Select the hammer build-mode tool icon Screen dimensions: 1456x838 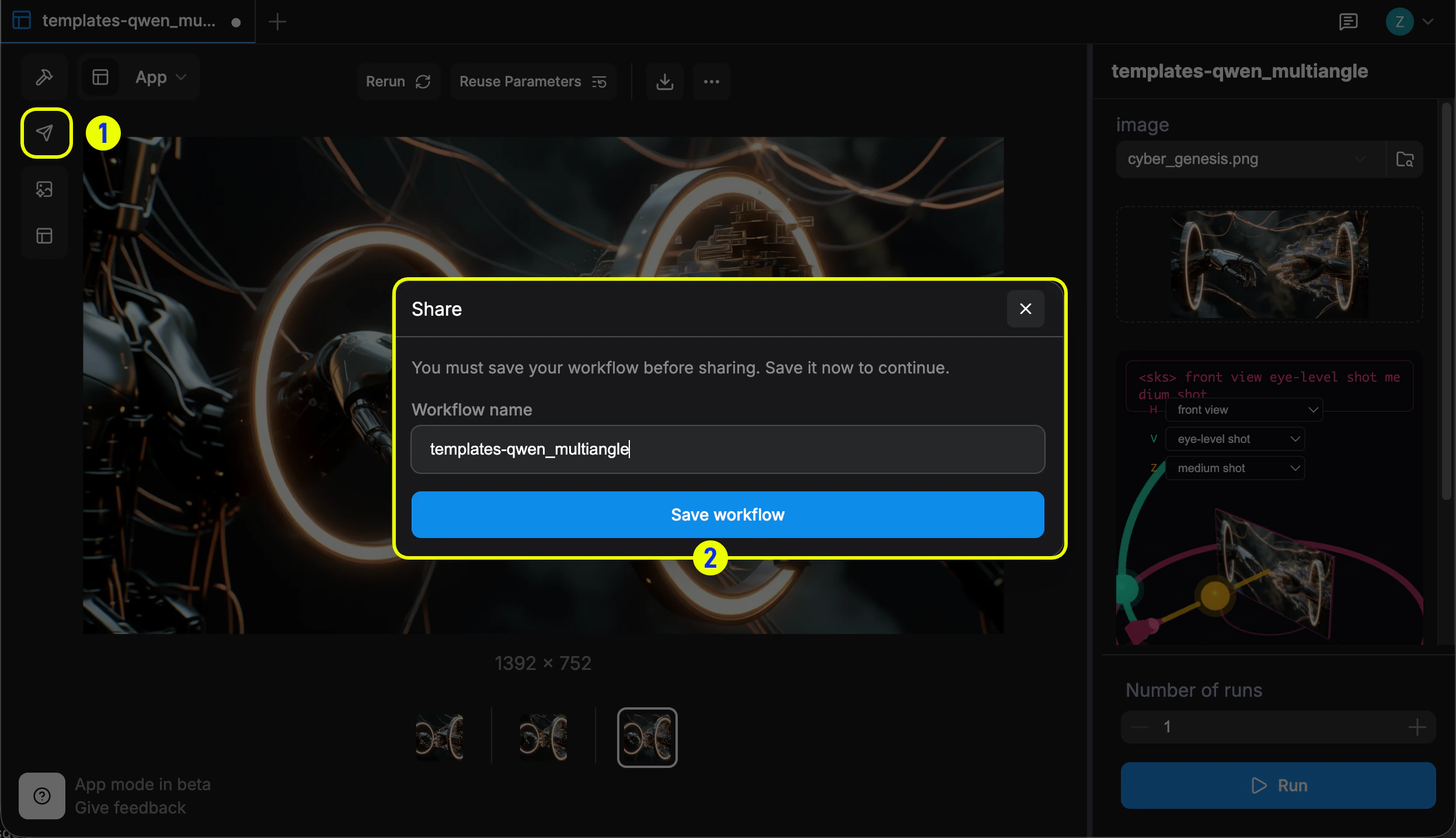coord(44,76)
